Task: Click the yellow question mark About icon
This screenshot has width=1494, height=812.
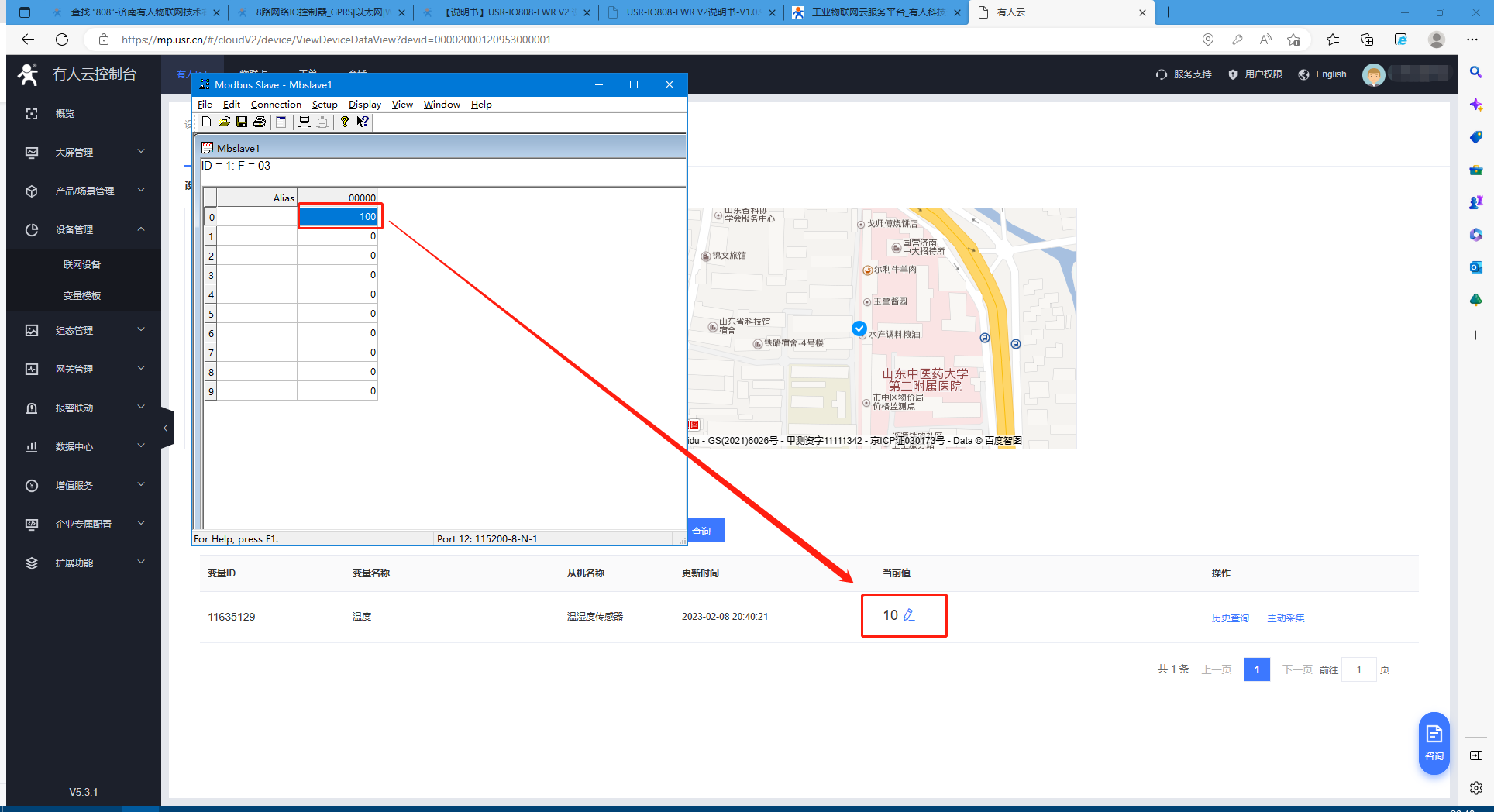Action: [x=344, y=122]
